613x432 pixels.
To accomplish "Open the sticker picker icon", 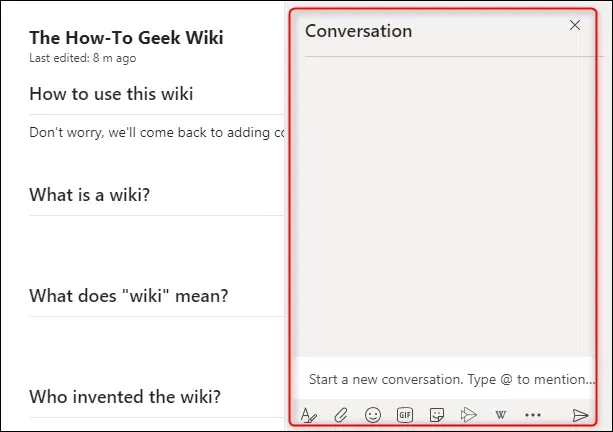I will [x=437, y=415].
